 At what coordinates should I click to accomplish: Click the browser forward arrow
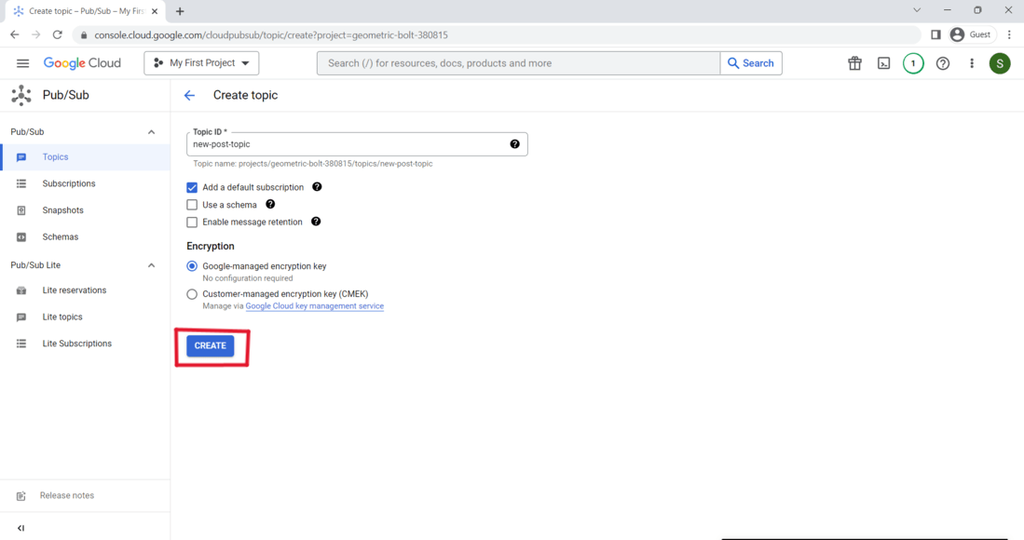[x=36, y=35]
